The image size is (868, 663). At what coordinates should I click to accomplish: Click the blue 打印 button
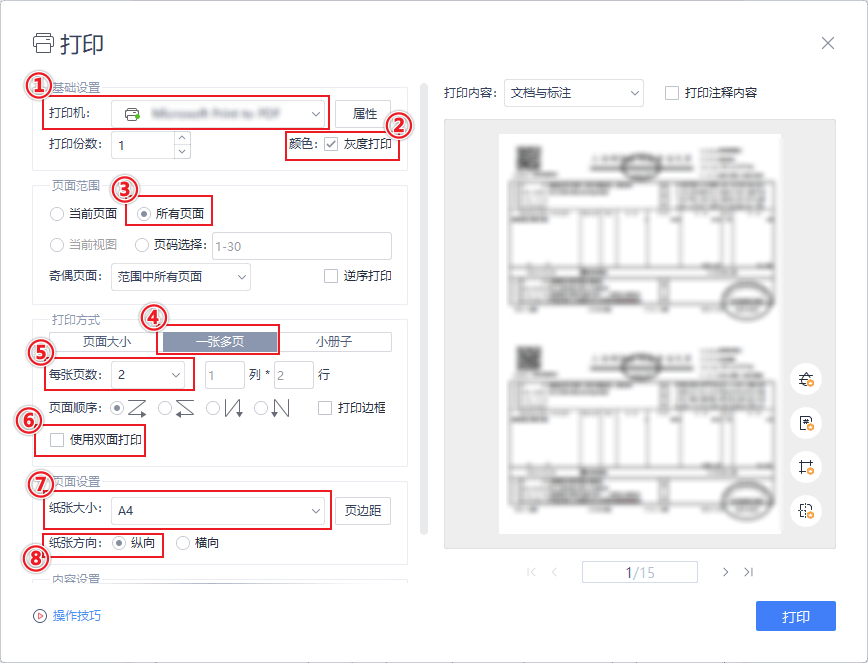(795, 616)
